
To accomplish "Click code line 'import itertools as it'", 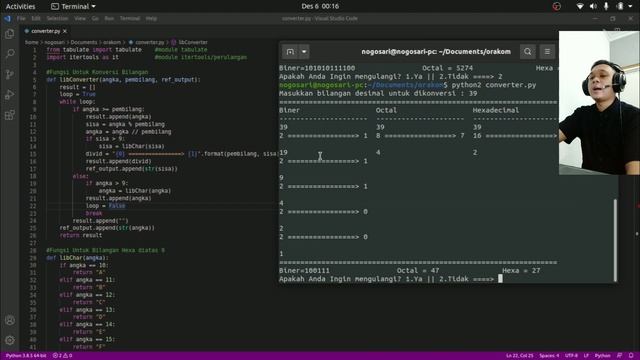I will coord(82,57).
